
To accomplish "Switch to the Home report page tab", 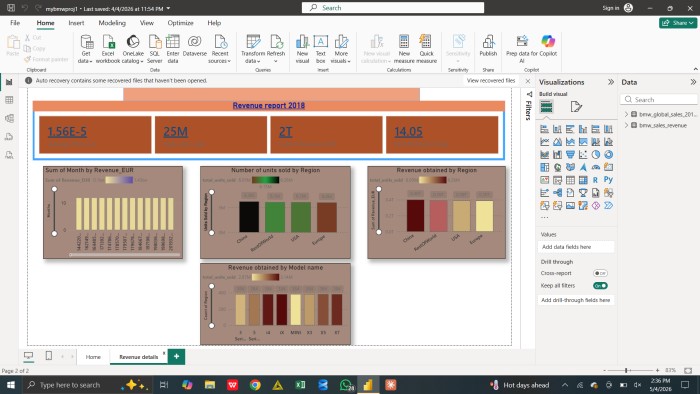I will 93,357.
